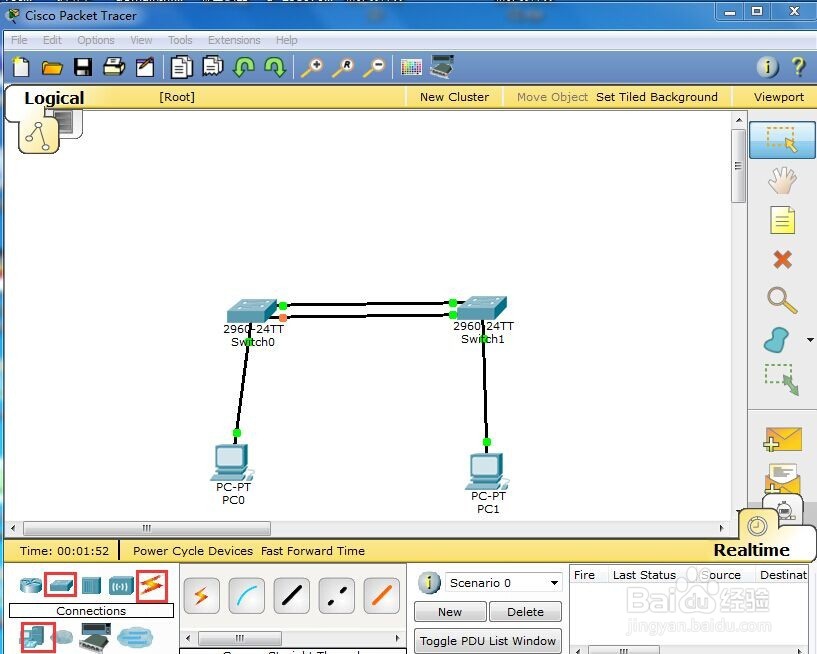Select the Switch0 device in workspace
The height and width of the screenshot is (654, 817).
252,311
